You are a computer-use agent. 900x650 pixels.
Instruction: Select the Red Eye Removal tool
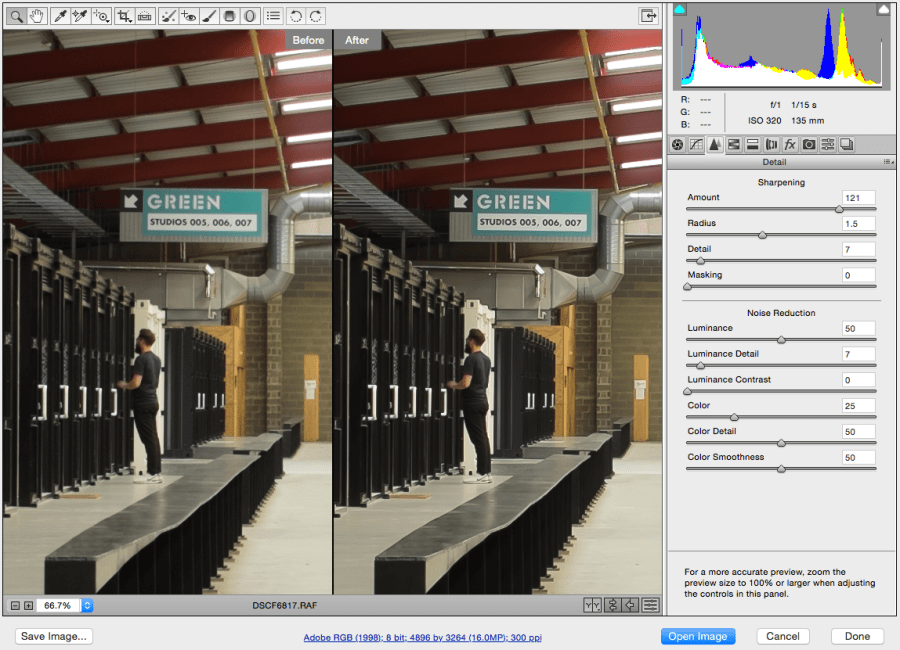(189, 16)
